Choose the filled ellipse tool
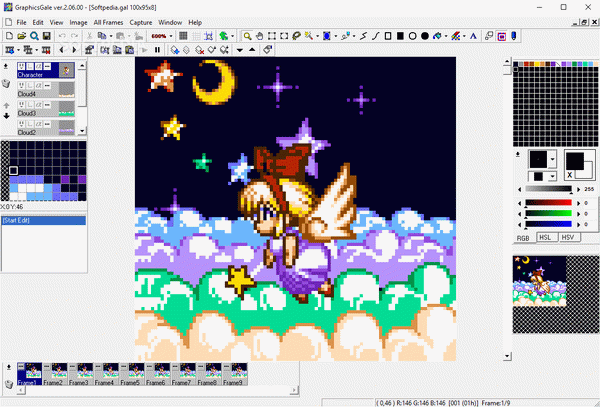600x407 pixels. tap(426, 36)
